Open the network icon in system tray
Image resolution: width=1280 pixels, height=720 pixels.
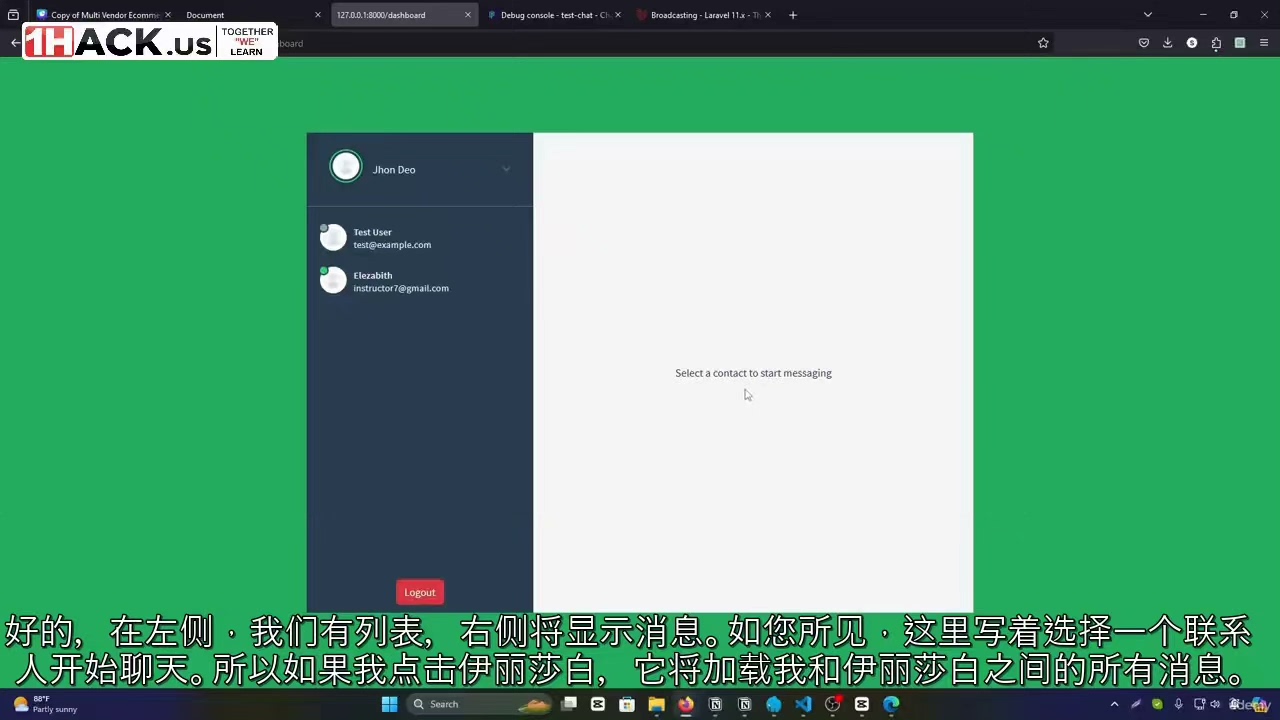pos(1200,704)
